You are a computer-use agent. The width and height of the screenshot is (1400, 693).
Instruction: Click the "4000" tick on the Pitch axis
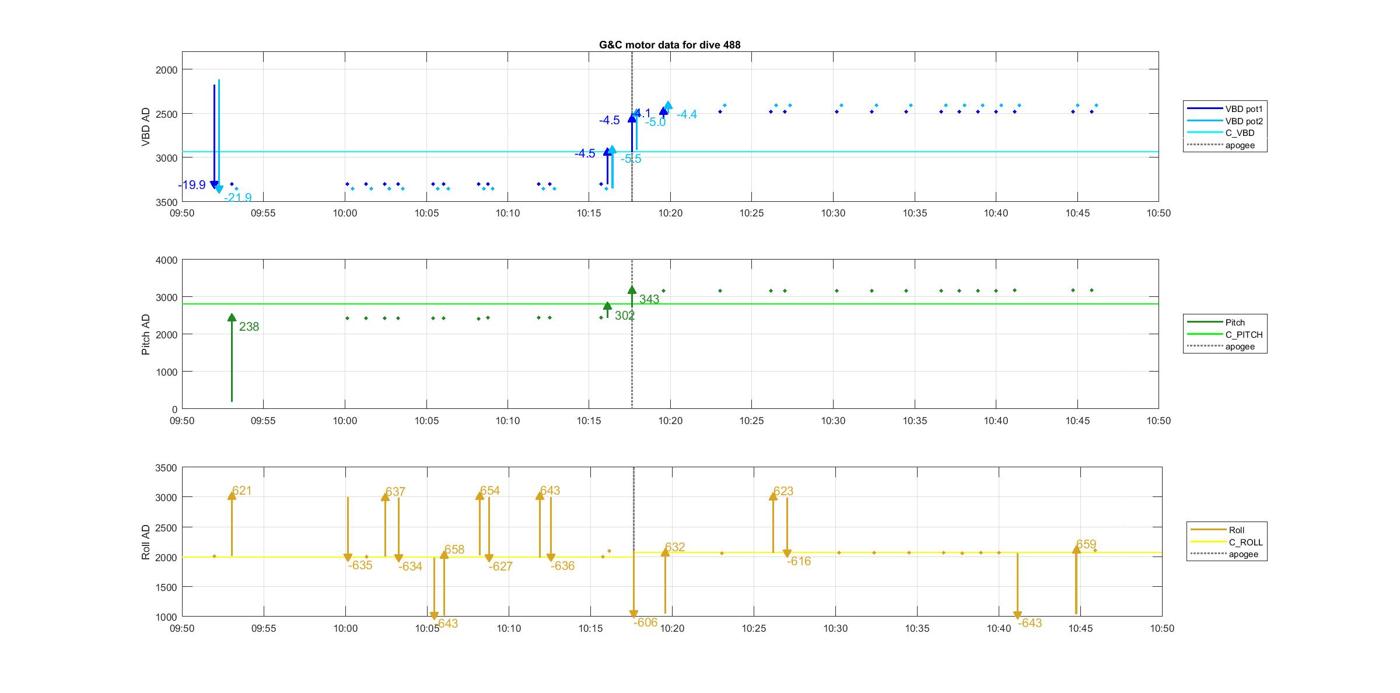click(x=166, y=260)
